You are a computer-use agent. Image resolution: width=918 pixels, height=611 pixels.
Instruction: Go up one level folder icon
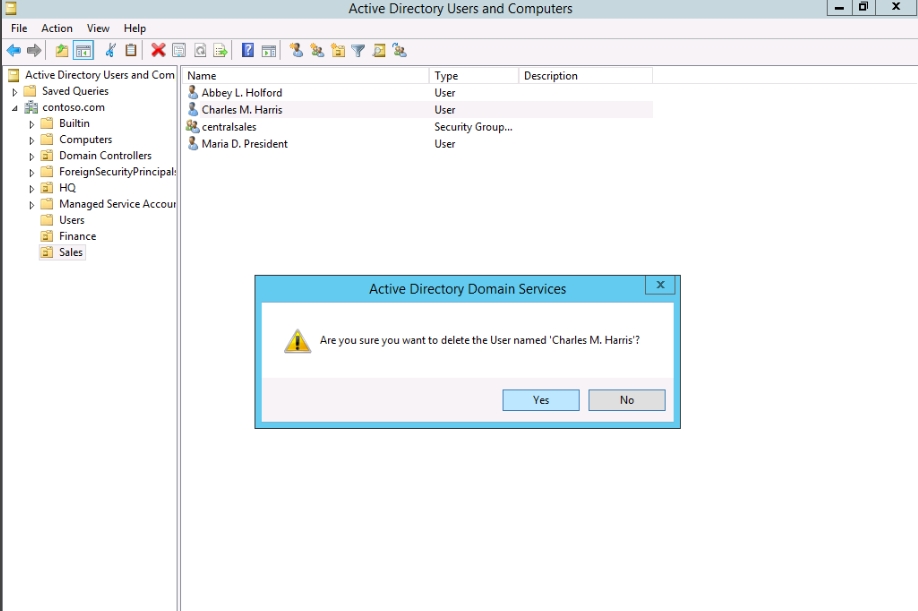(61, 51)
